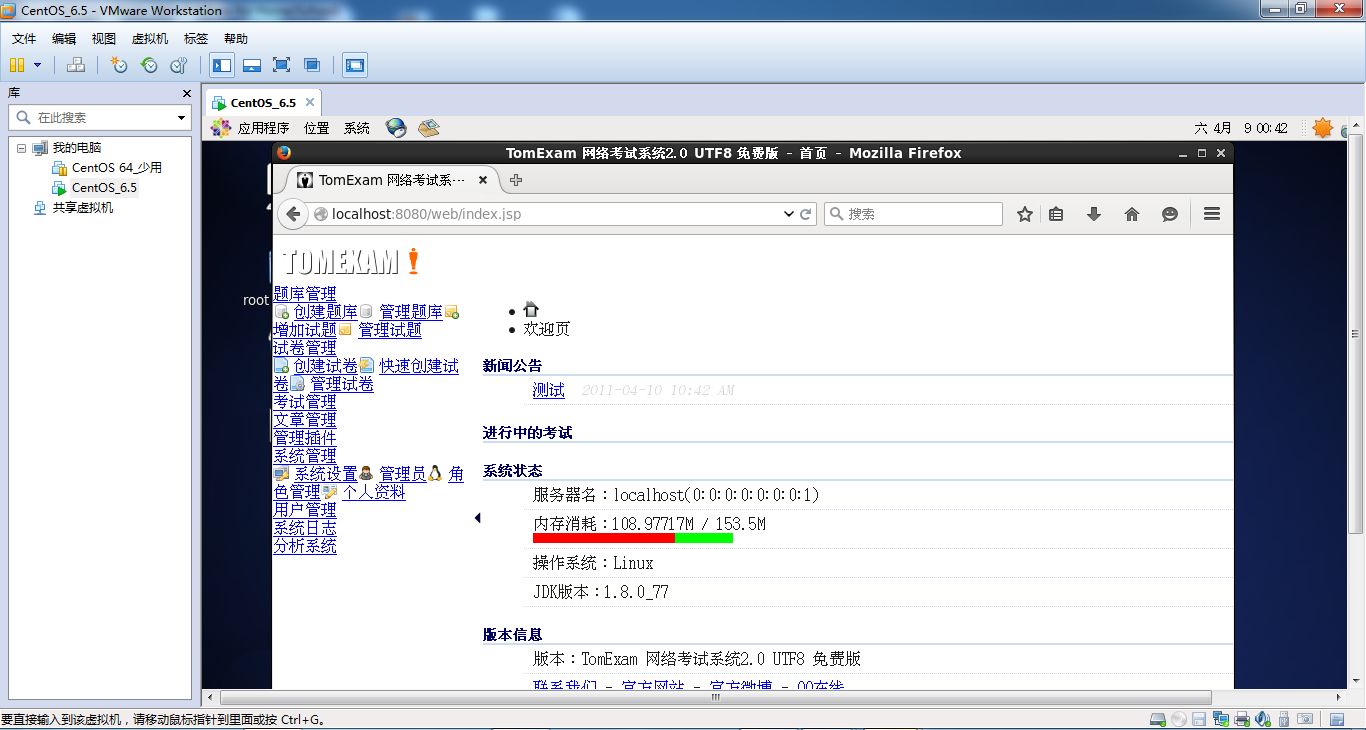Screen dimensions: 1366x730
Task: Open the 测试 news announcement link
Action: pos(549,390)
